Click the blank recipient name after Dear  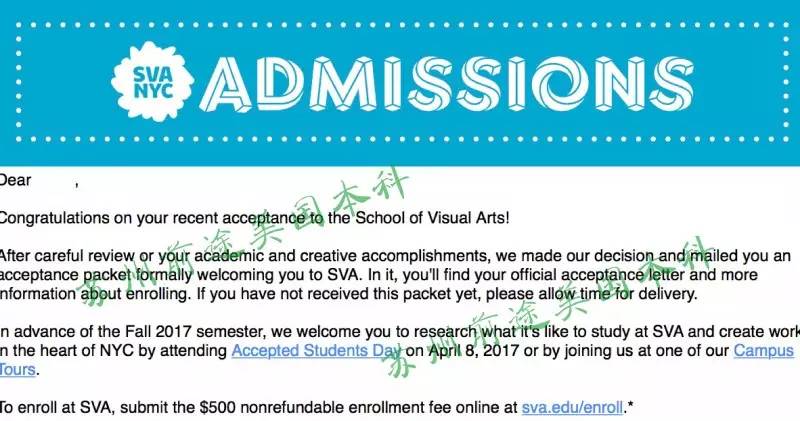click(54, 180)
